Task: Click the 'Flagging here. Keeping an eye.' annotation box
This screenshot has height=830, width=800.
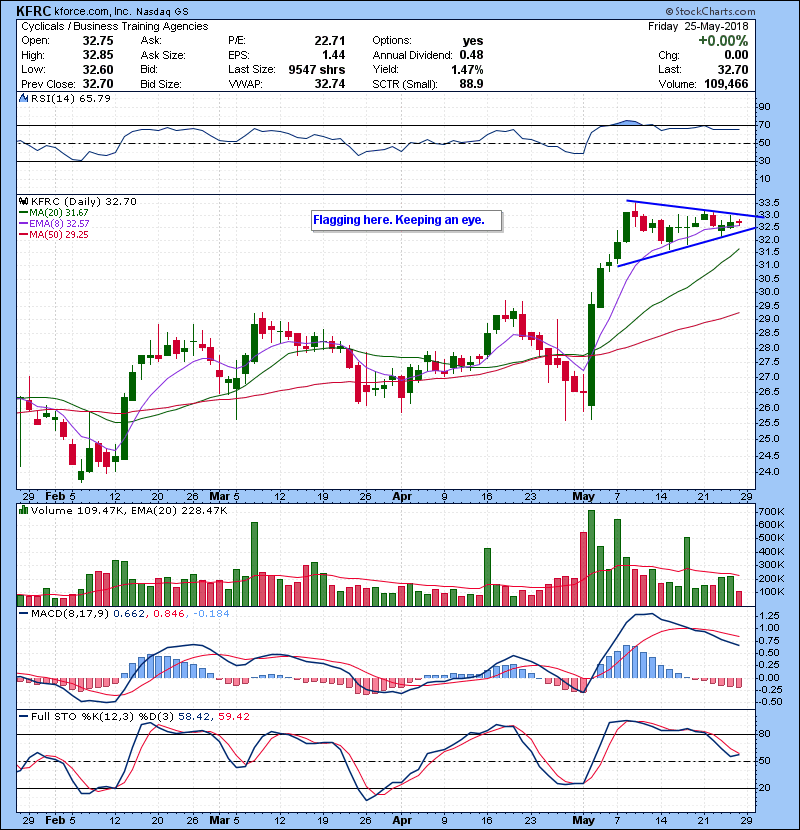Action: click(x=406, y=220)
